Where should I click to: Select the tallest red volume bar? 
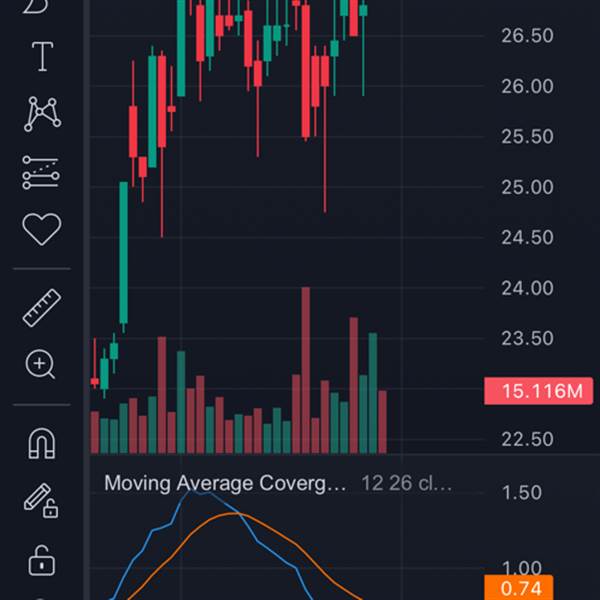(305, 370)
